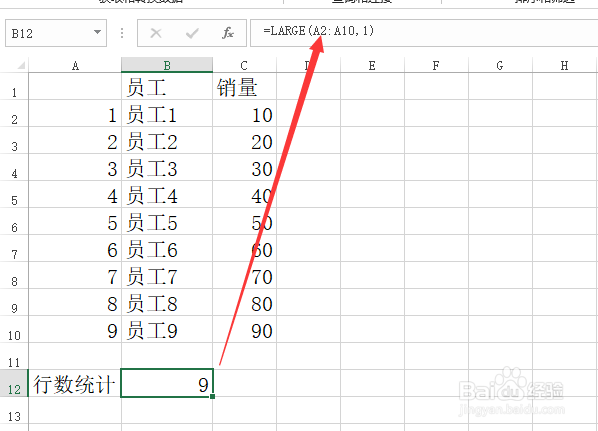Click cell B7 containing 员工6
Image resolution: width=598 pixels, height=431 pixels.
[x=167, y=248]
